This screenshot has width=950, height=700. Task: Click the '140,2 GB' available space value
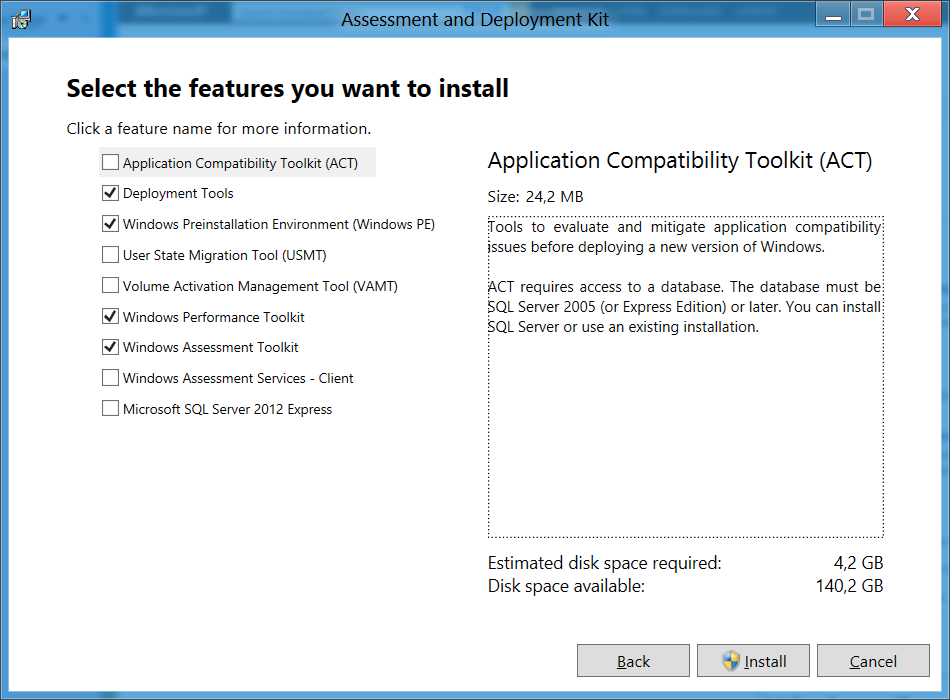pyautogui.click(x=849, y=586)
